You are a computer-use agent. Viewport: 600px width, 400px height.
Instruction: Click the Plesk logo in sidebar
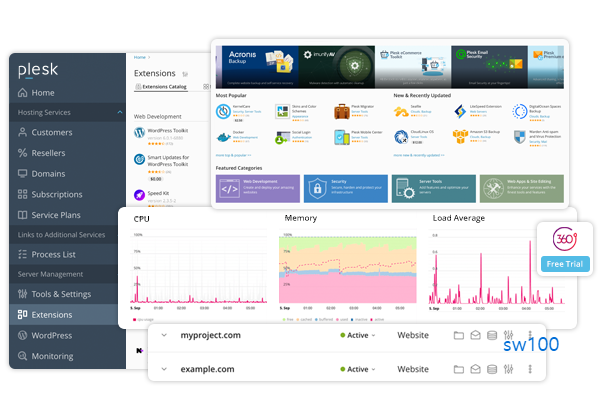(x=38, y=70)
